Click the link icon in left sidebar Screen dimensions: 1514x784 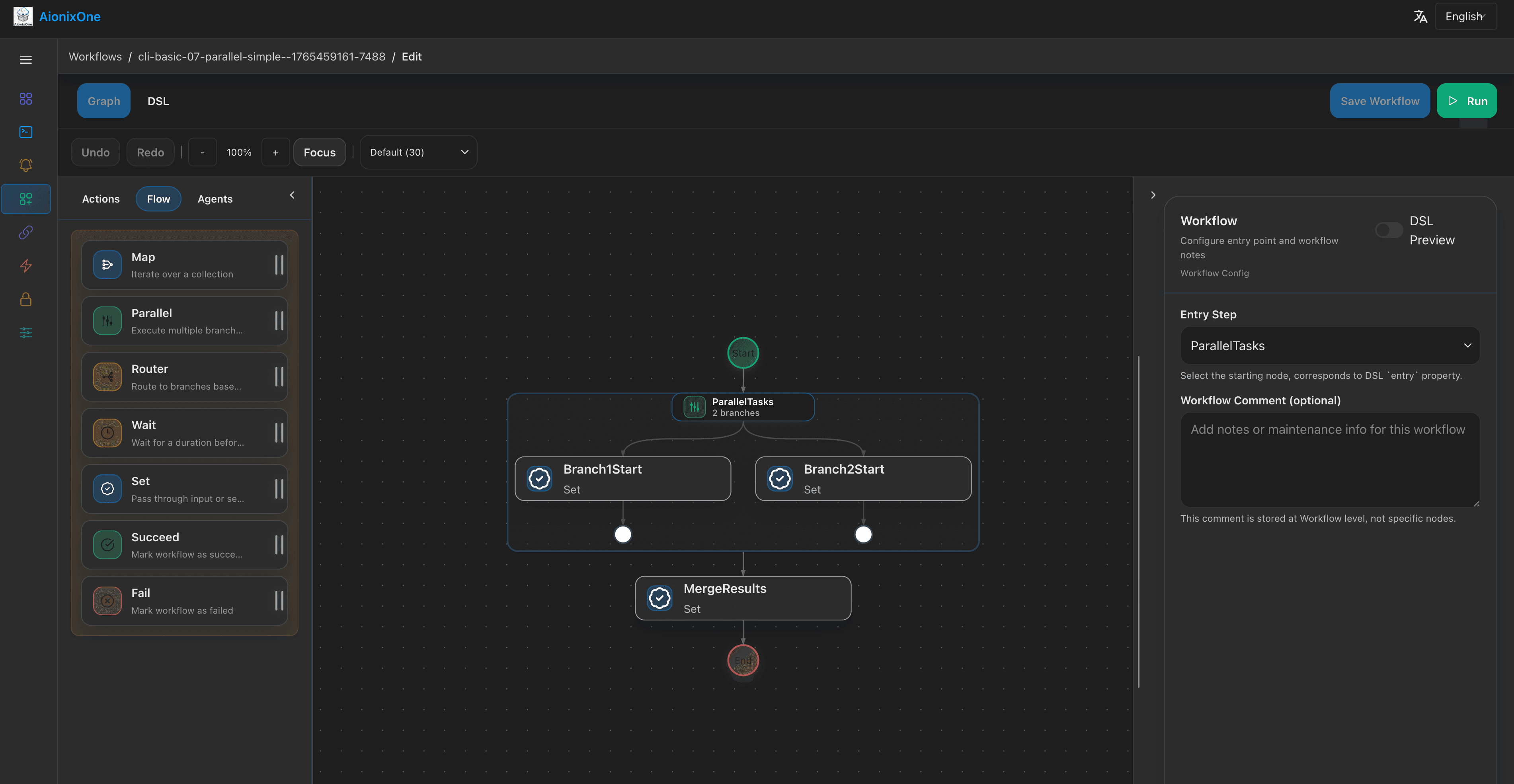click(x=25, y=232)
